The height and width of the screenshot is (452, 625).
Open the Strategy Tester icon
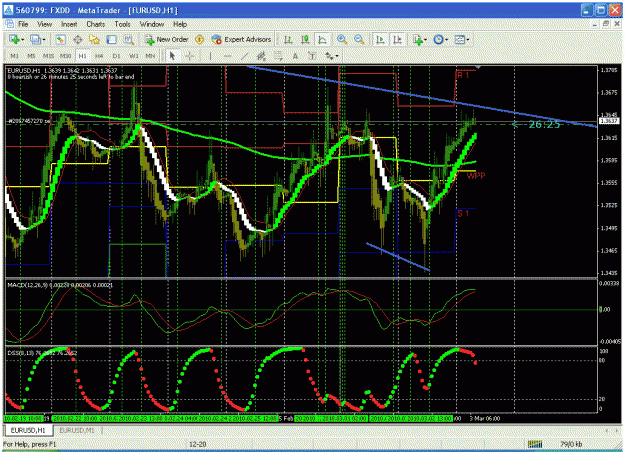(x=128, y=39)
